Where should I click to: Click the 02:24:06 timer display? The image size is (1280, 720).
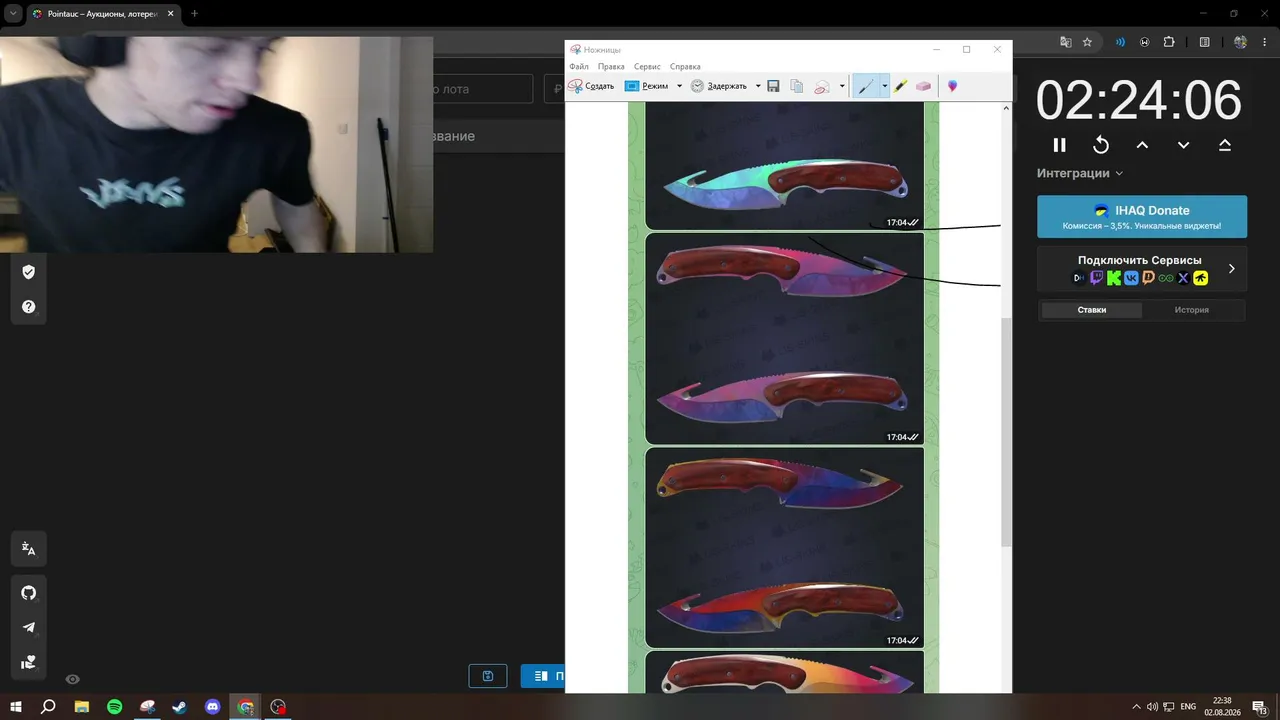click(x=1139, y=100)
